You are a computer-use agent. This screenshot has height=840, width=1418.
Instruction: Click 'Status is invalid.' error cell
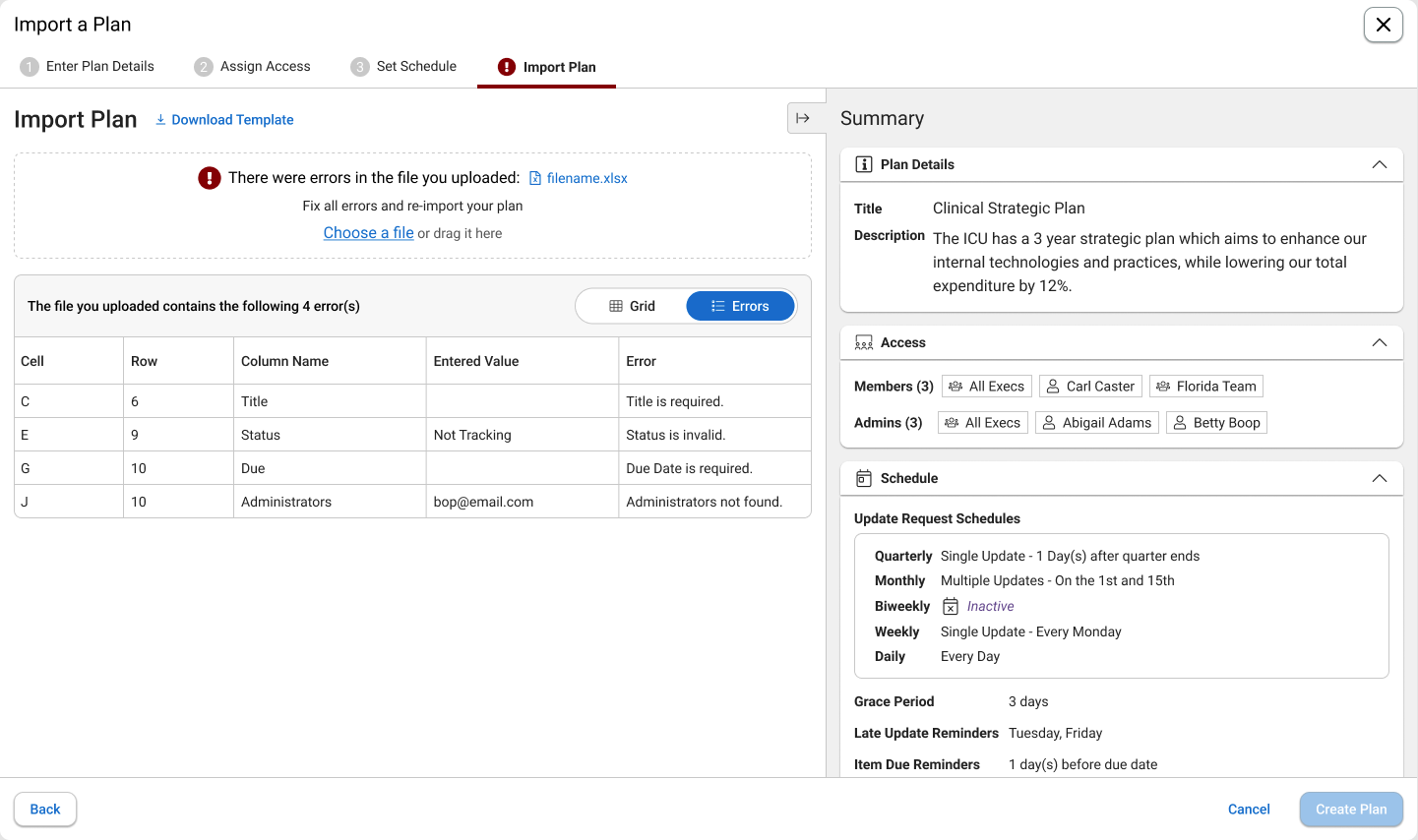tap(714, 435)
